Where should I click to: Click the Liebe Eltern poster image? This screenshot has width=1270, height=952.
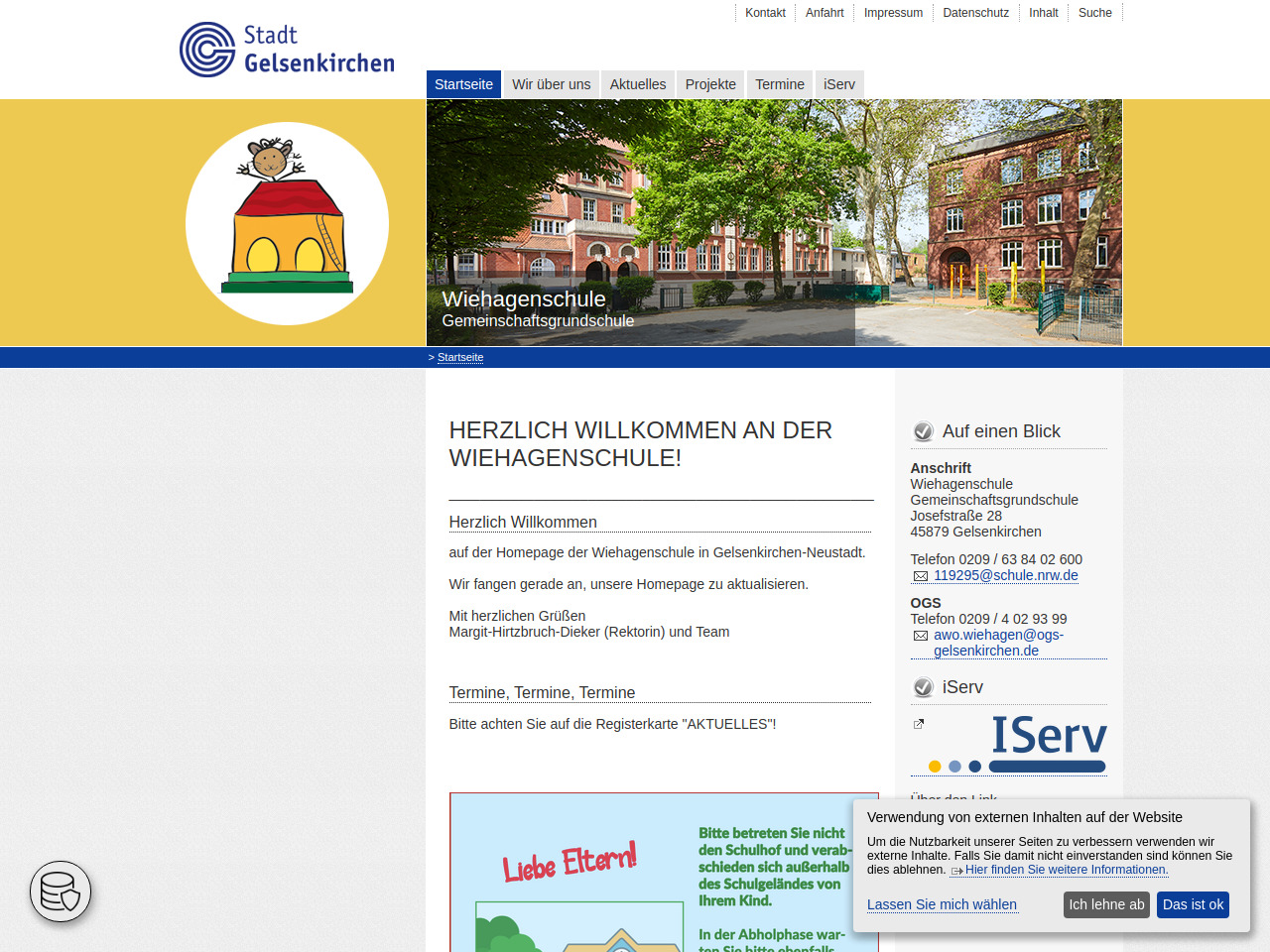click(x=664, y=873)
